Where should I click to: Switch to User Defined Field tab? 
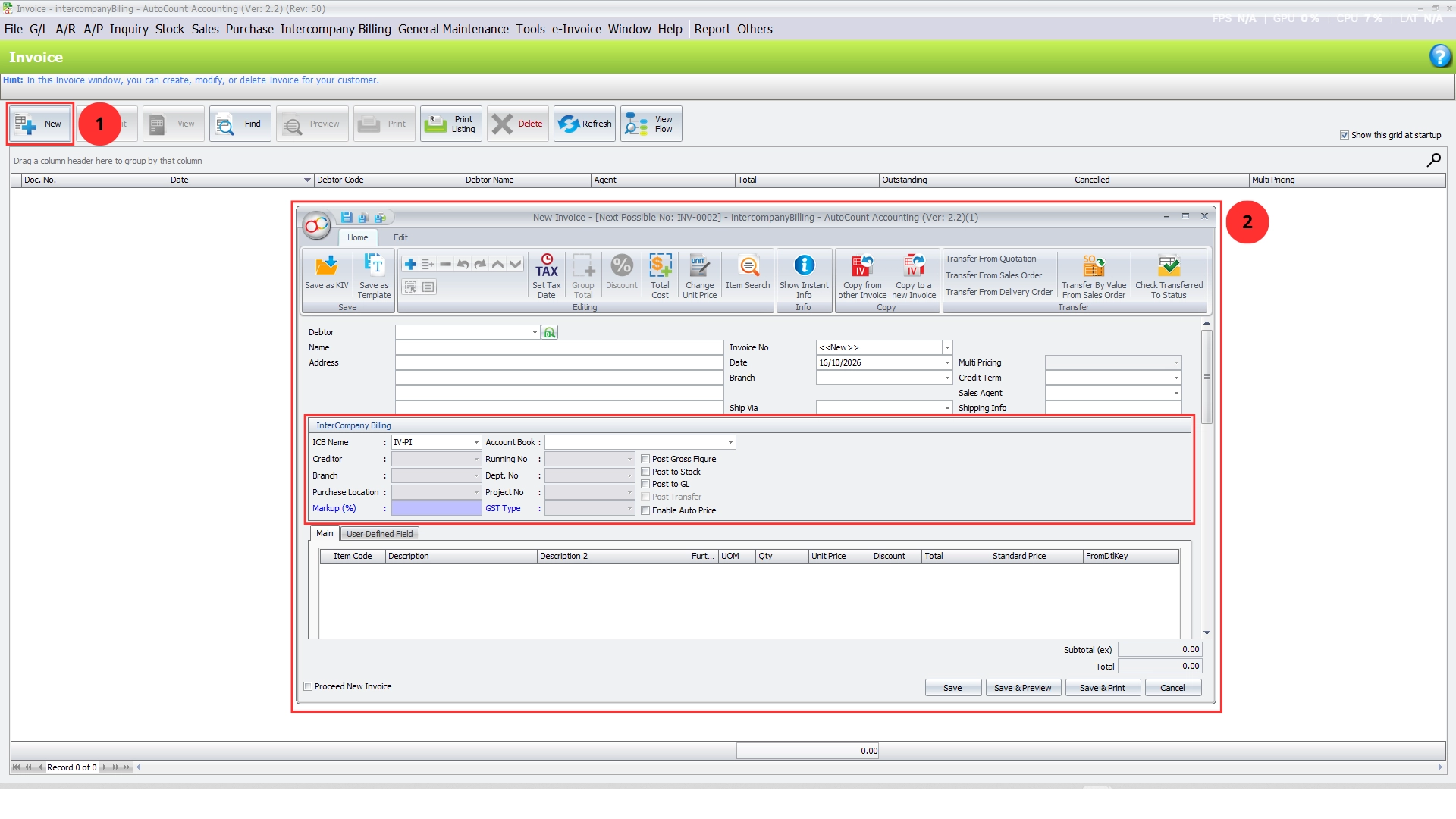(x=379, y=534)
